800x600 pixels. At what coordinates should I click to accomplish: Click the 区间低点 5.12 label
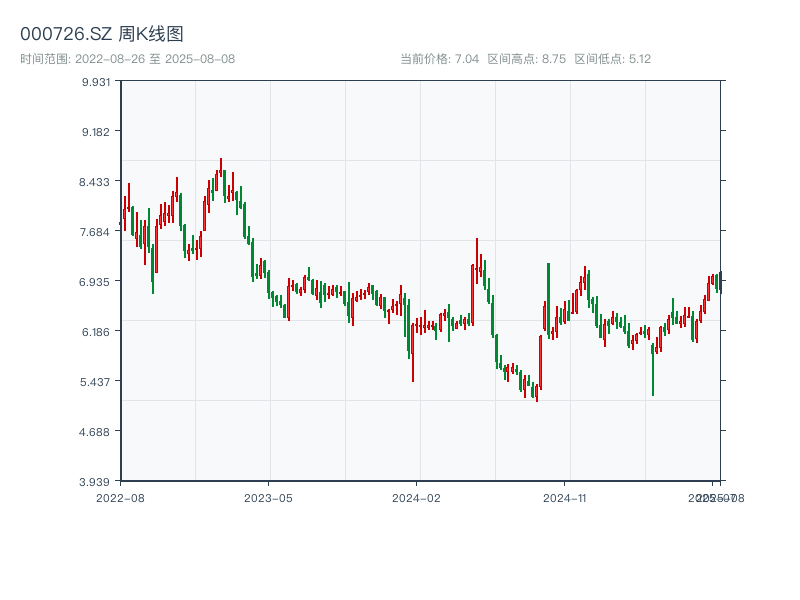tap(613, 59)
